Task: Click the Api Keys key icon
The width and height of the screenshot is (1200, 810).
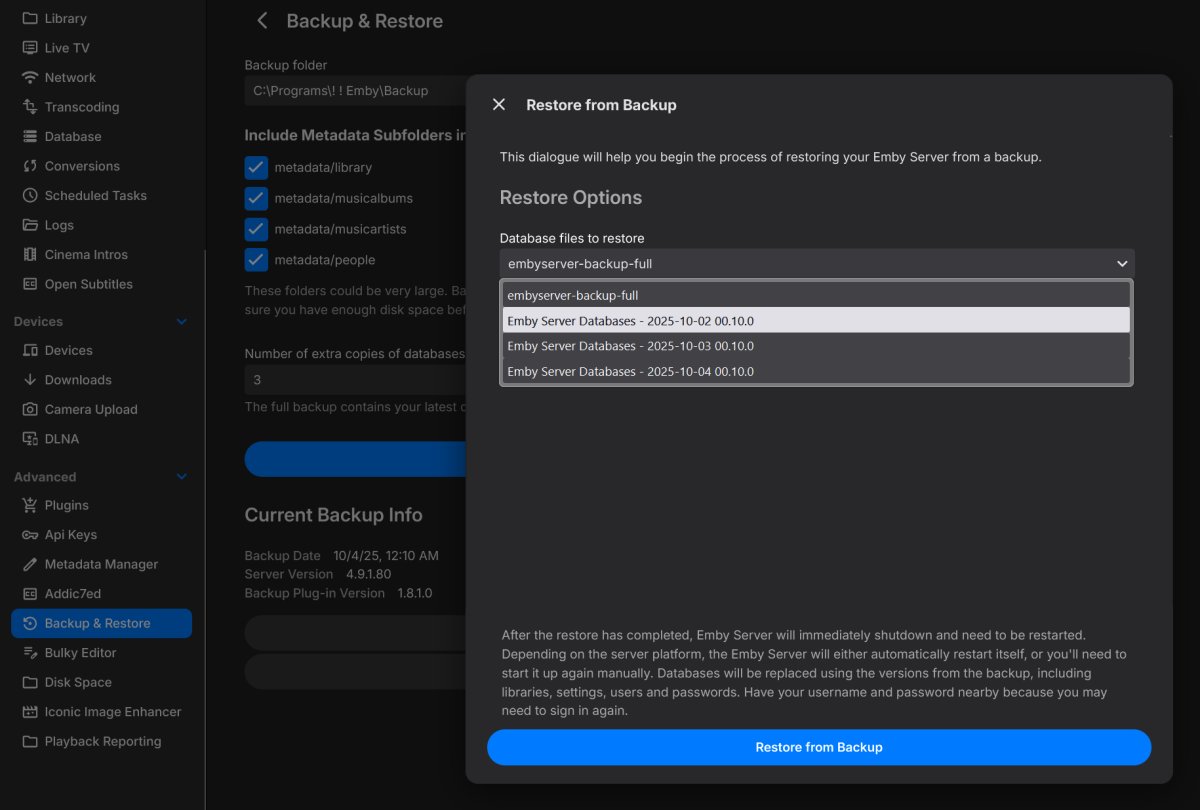Action: click(29, 535)
